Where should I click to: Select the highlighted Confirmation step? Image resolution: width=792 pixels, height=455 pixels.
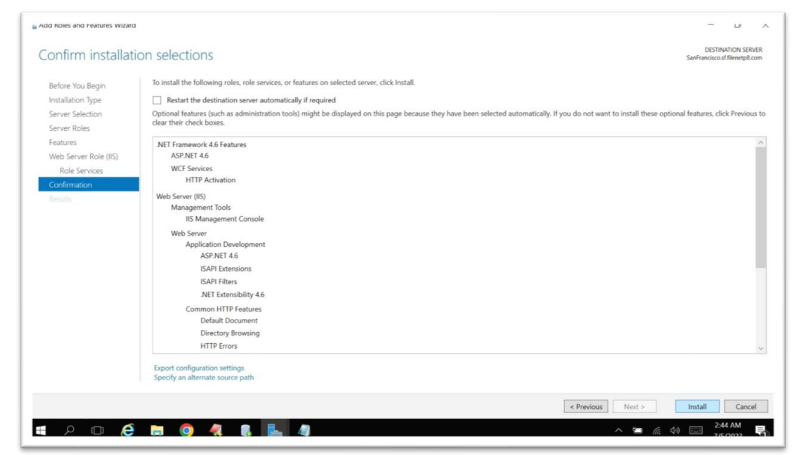click(x=88, y=184)
